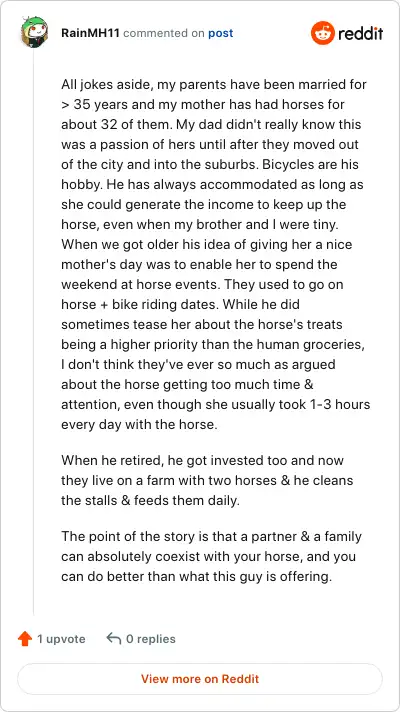Click the orange Reddit Snoo logo

(x=322, y=33)
